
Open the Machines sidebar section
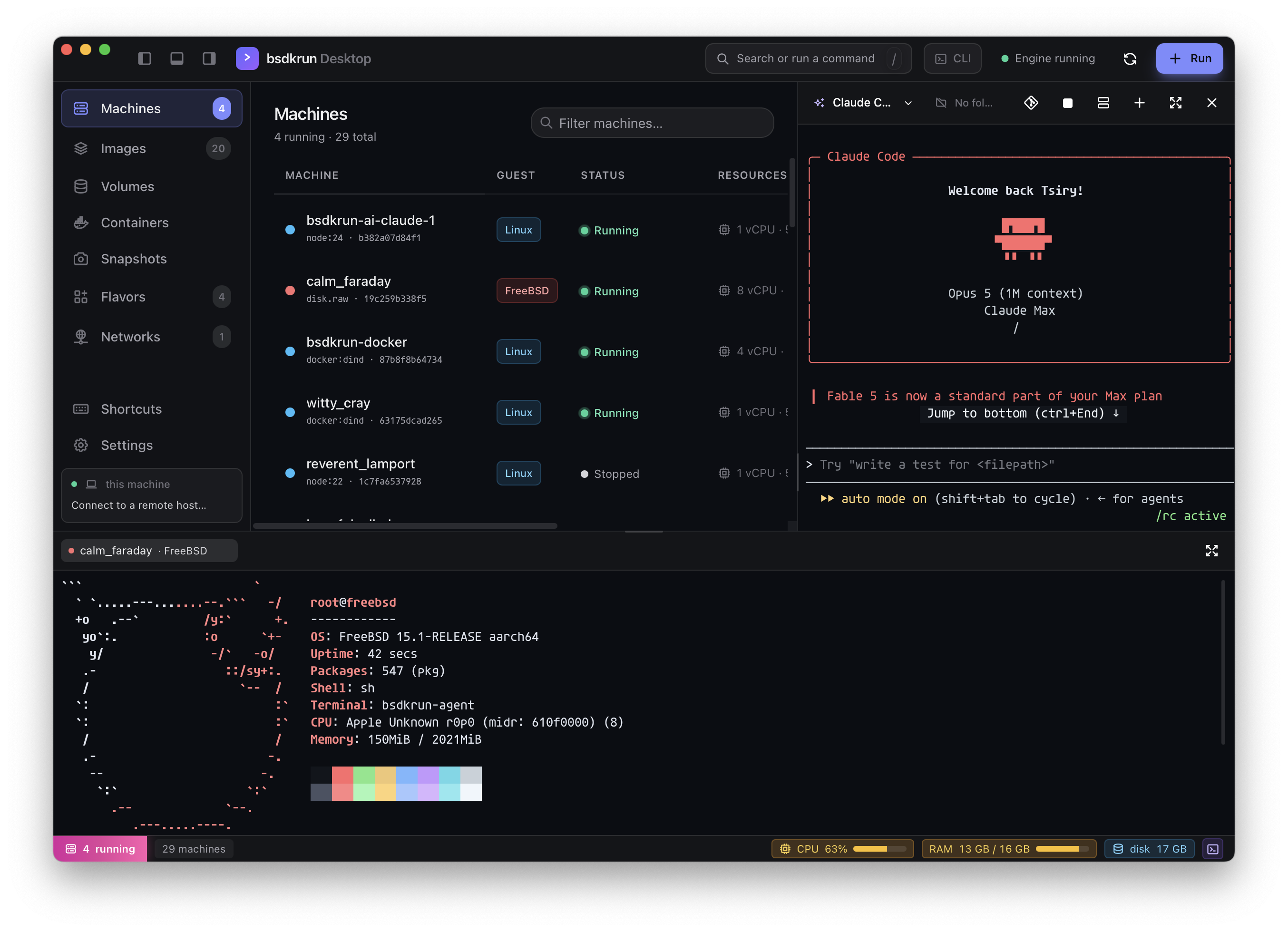point(152,108)
